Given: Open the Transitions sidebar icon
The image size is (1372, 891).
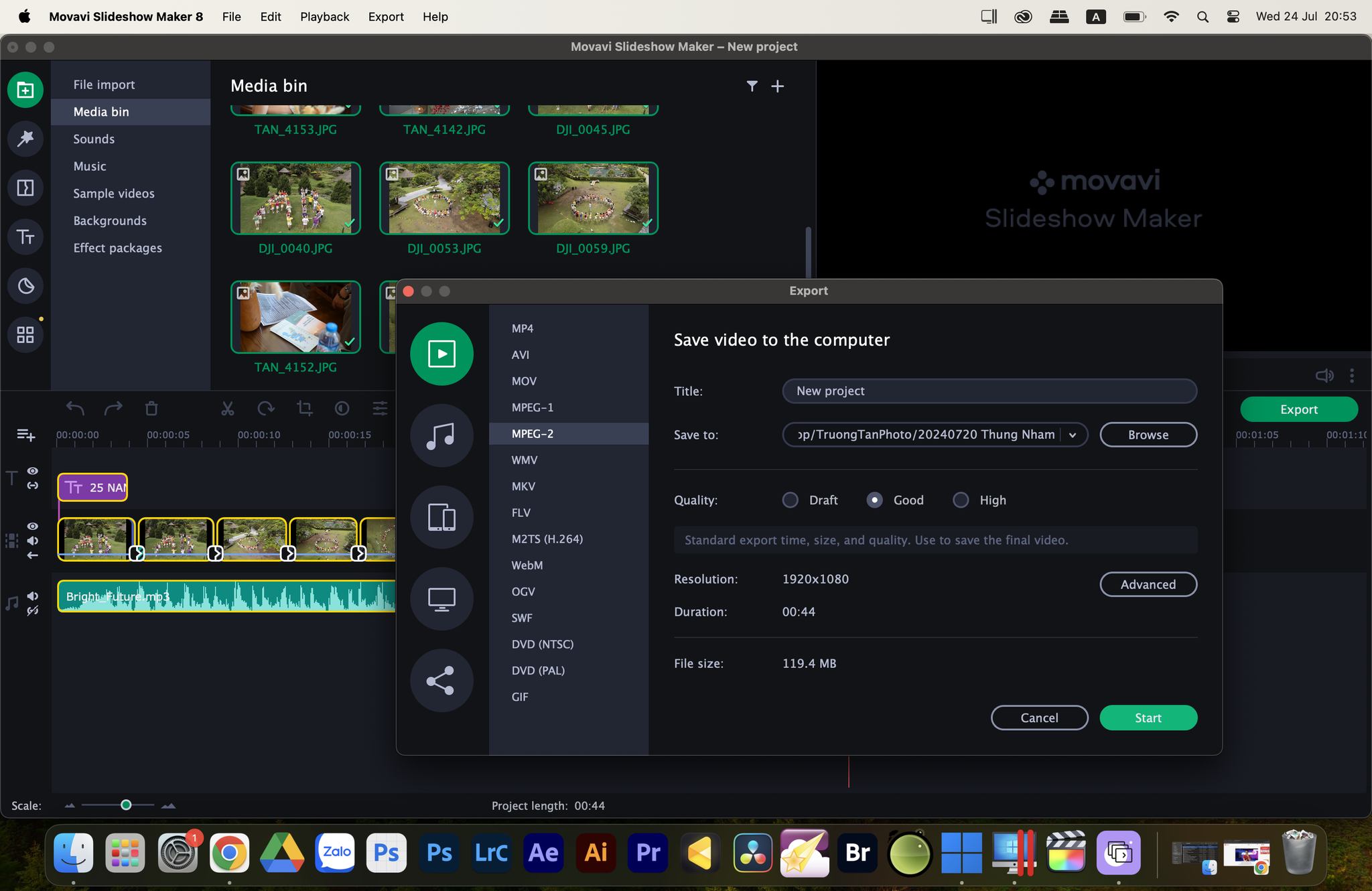Looking at the screenshot, I should (x=25, y=188).
